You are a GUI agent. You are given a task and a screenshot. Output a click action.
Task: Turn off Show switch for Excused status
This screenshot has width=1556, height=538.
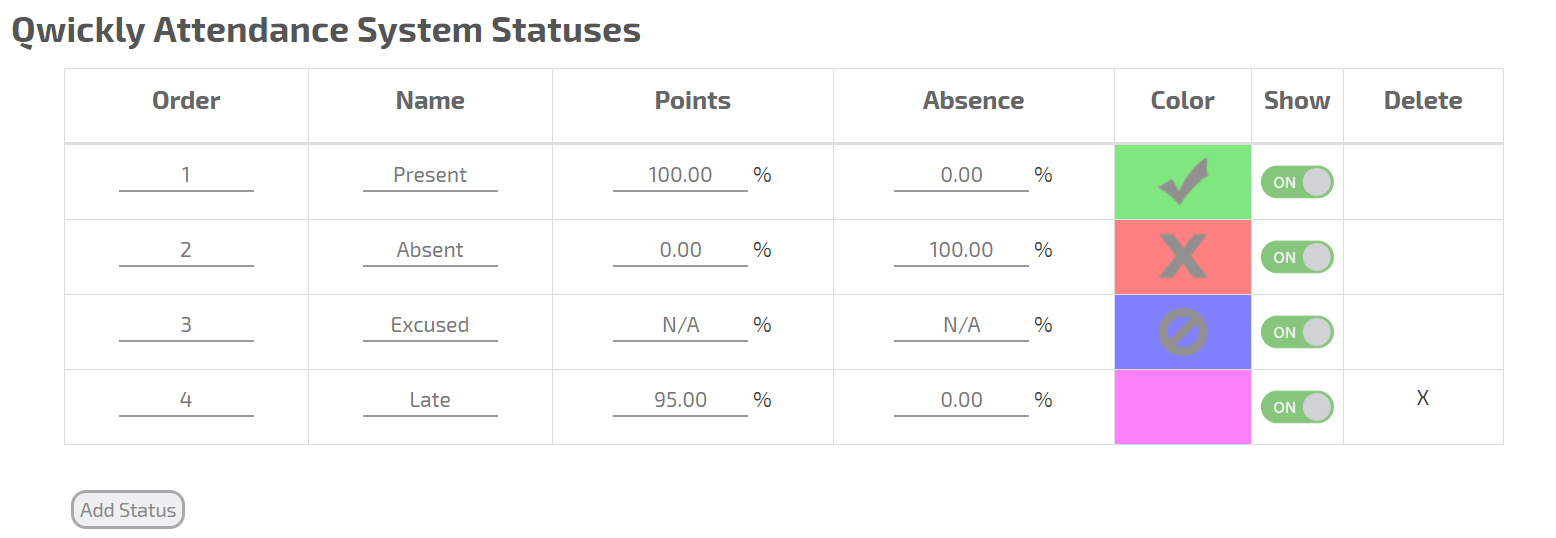[1297, 332]
